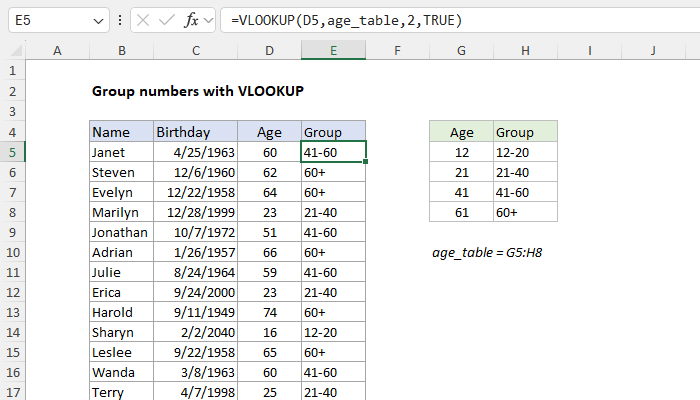
Task: Select the active cell E5 '41-60'
Action: 333,152
